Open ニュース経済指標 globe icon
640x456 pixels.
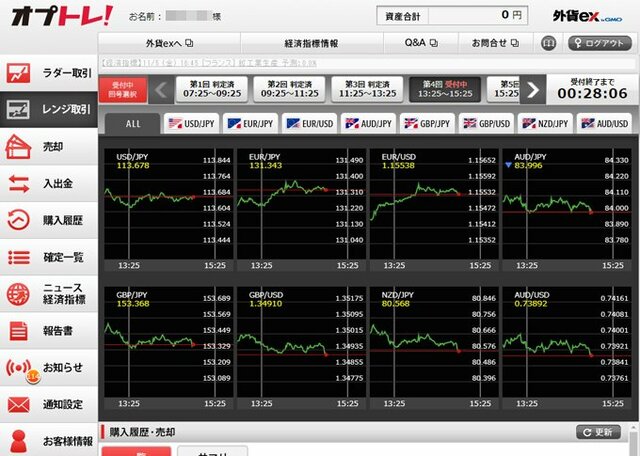click(x=18, y=294)
